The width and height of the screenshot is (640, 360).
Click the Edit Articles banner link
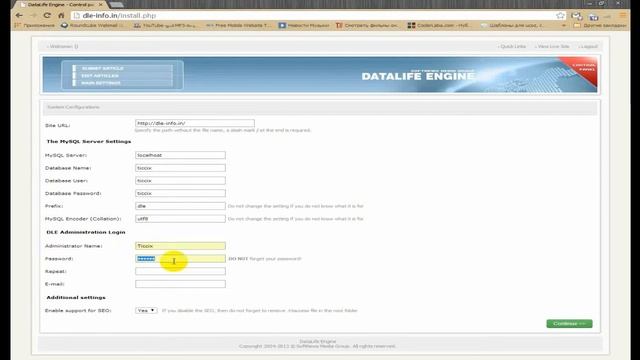click(x=100, y=76)
